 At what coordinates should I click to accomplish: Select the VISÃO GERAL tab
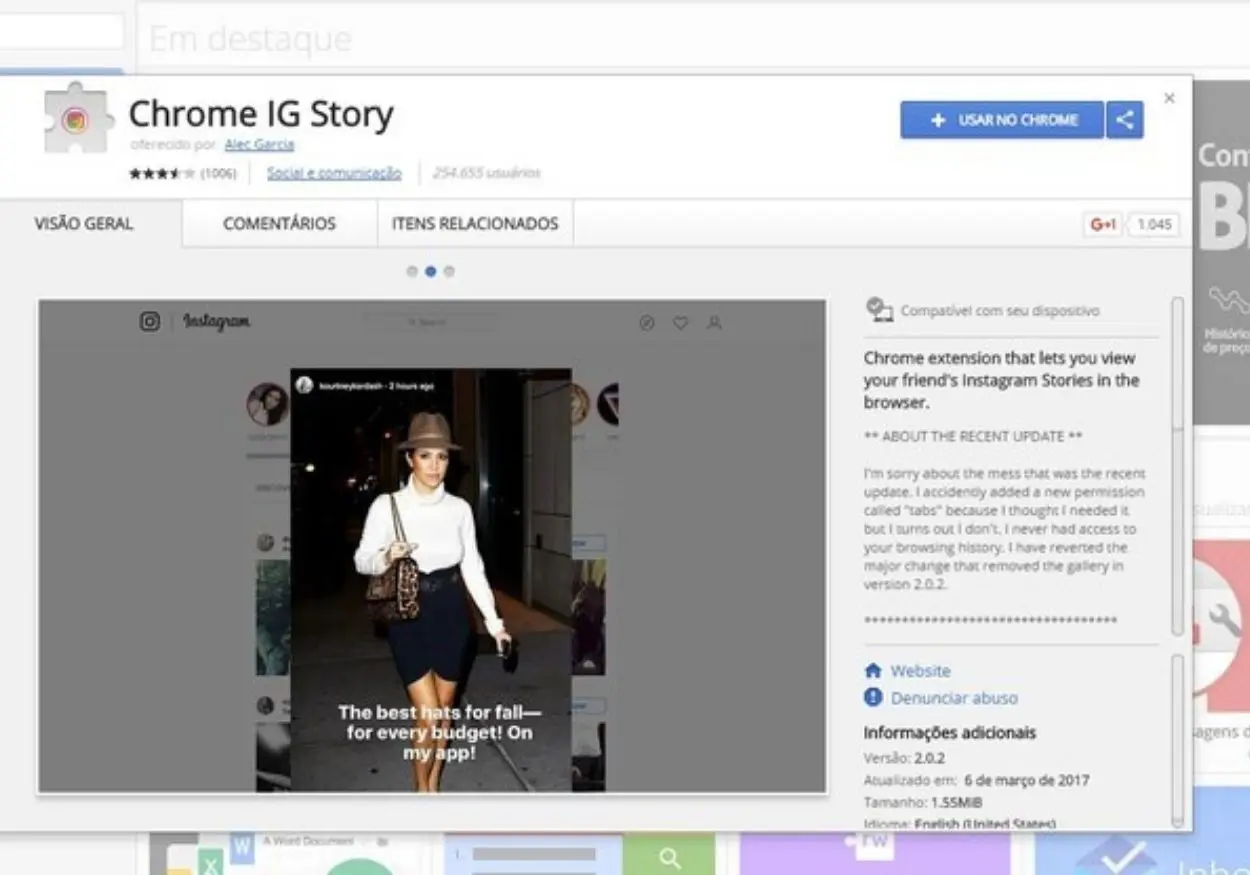coord(83,223)
